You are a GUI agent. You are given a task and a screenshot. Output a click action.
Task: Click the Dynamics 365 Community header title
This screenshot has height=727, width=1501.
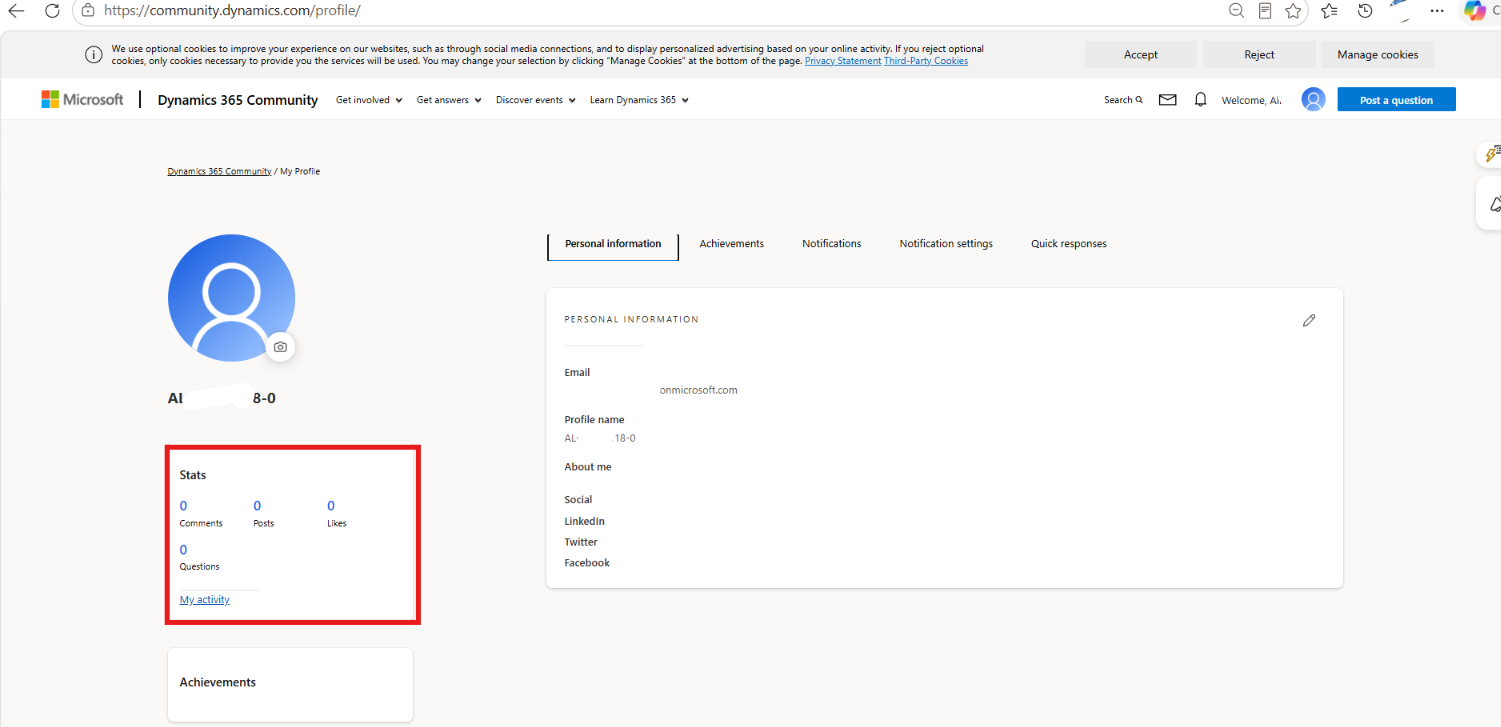[238, 100]
